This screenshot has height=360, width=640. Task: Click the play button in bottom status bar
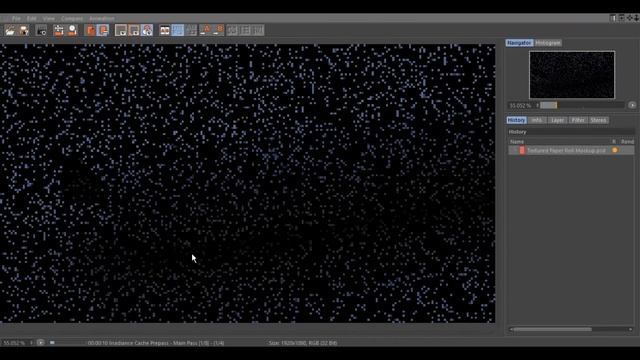tap(40, 342)
